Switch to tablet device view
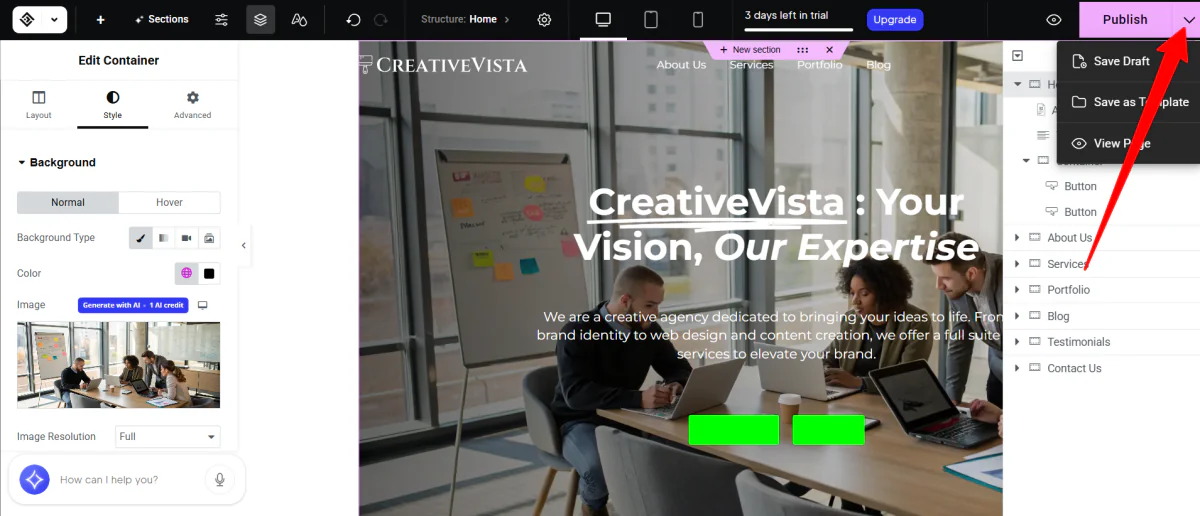 (651, 20)
